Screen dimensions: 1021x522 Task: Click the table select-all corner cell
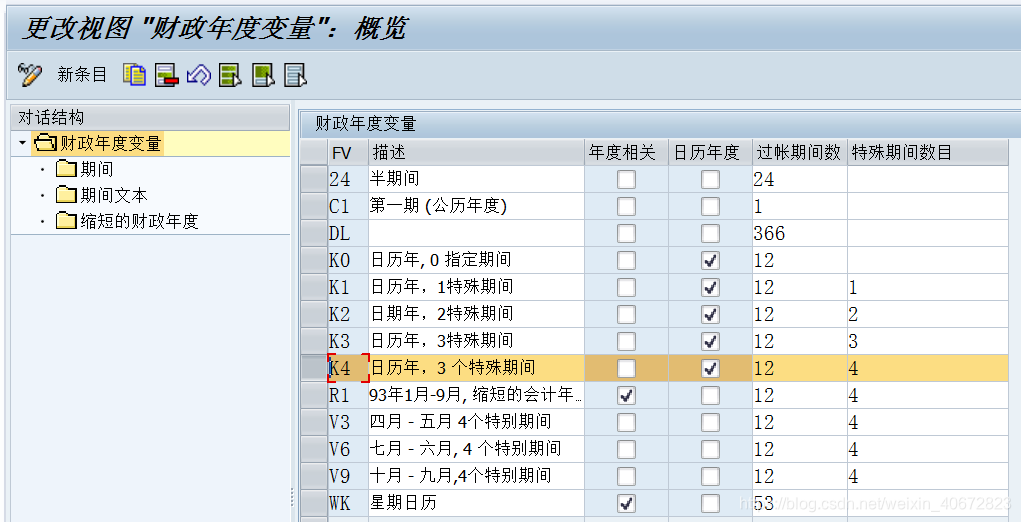(314, 152)
